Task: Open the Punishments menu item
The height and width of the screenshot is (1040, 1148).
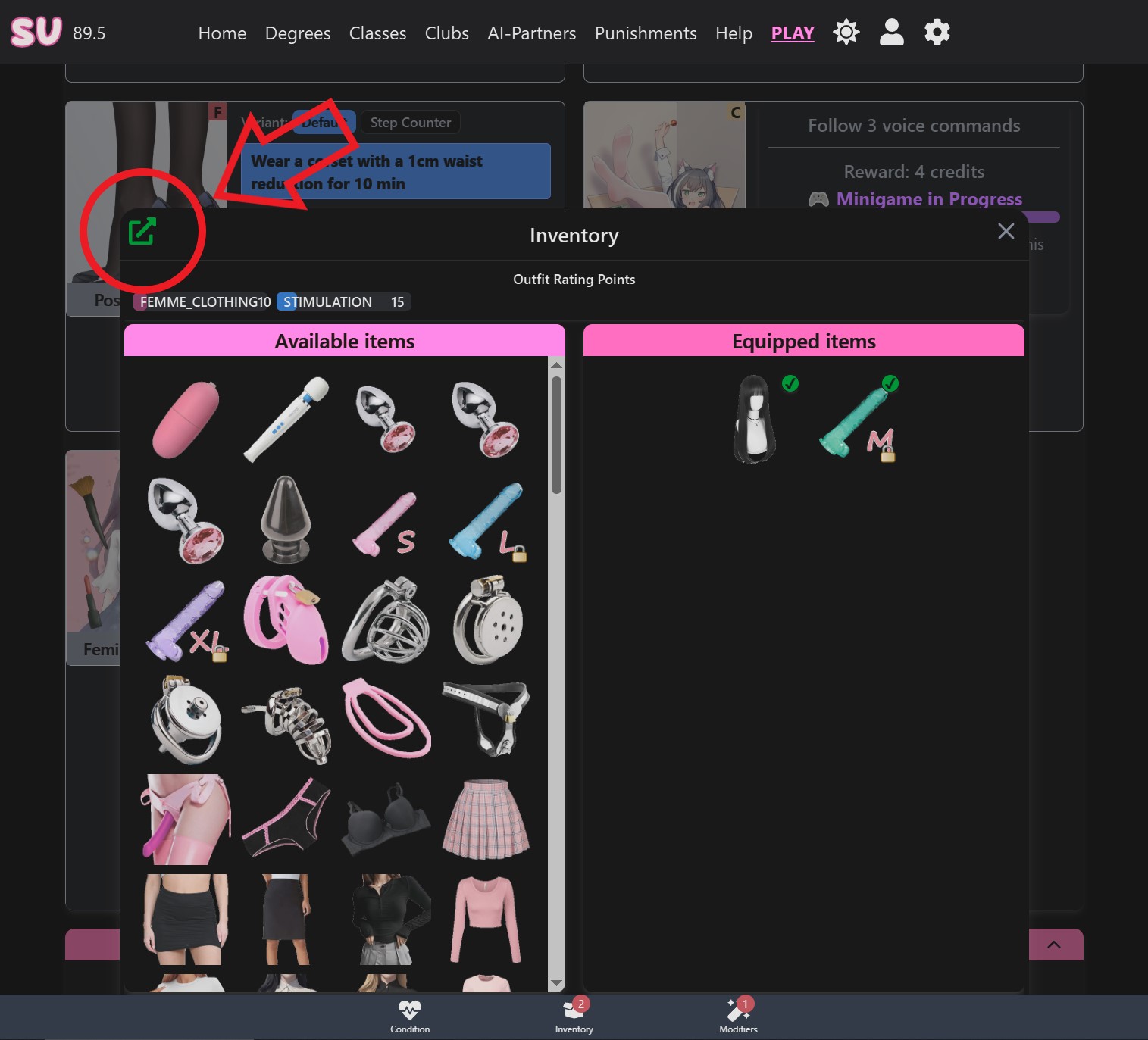Action: click(x=645, y=33)
